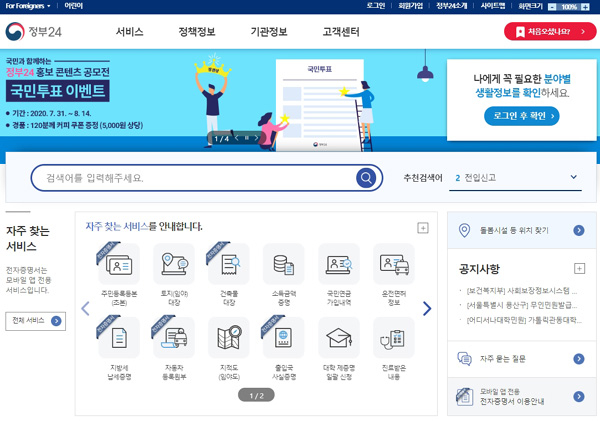Open 돌봄시설 등 위치 찾기

pos(522,230)
